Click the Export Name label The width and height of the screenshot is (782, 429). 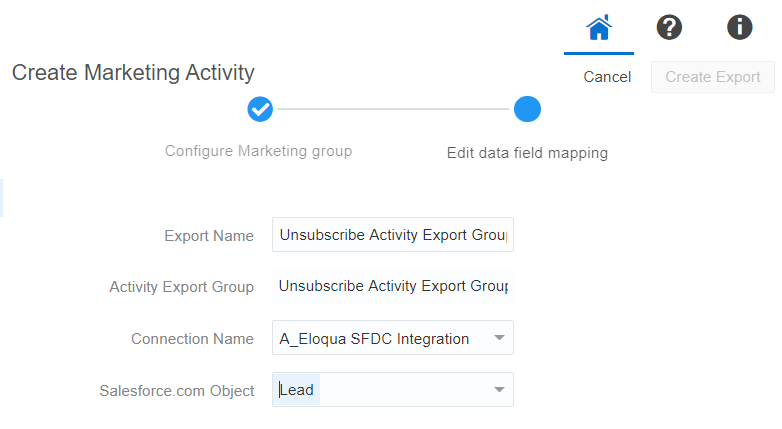click(x=209, y=236)
